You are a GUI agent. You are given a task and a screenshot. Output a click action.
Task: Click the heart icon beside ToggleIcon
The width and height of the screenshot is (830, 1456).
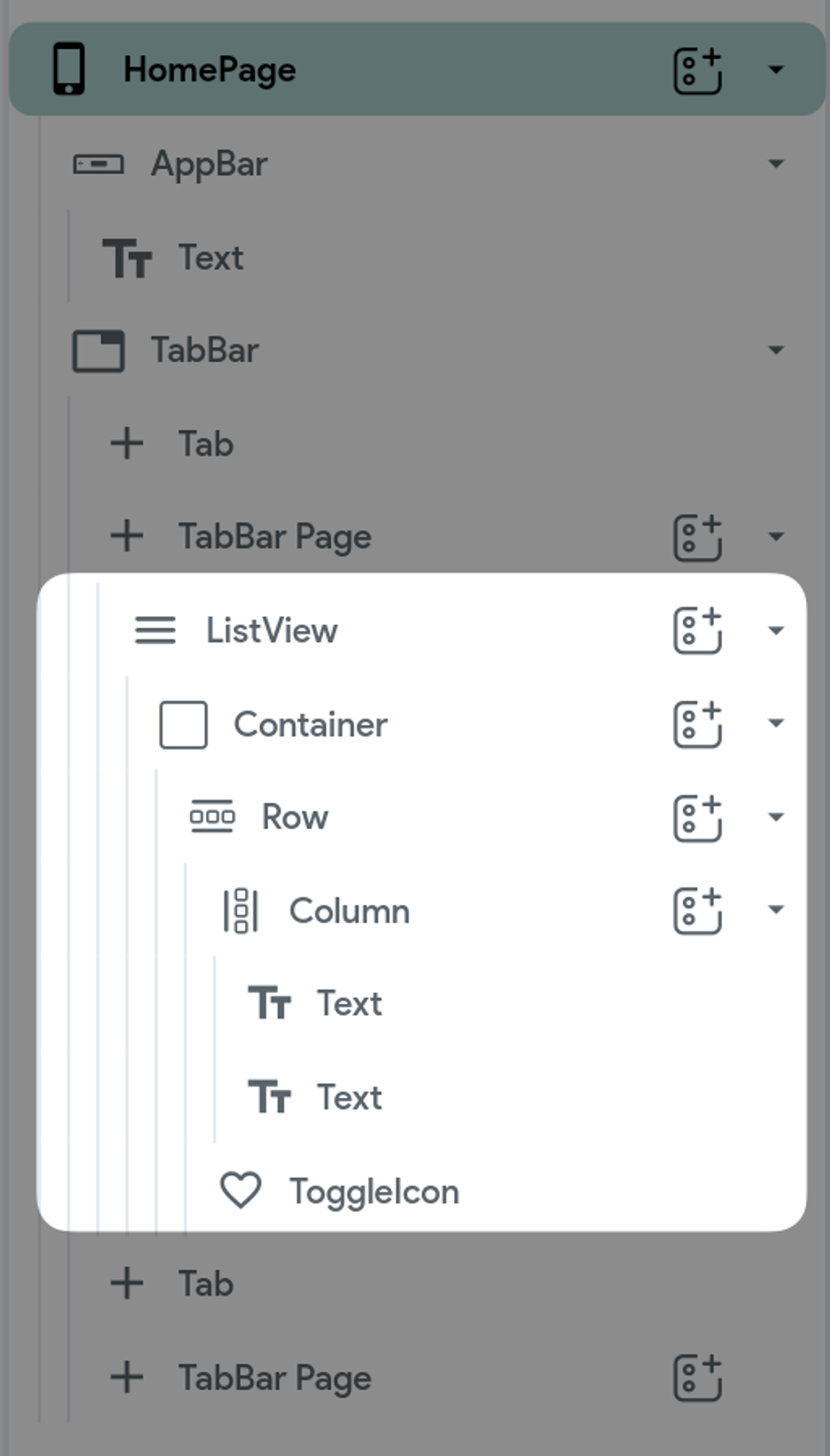[242, 1191]
